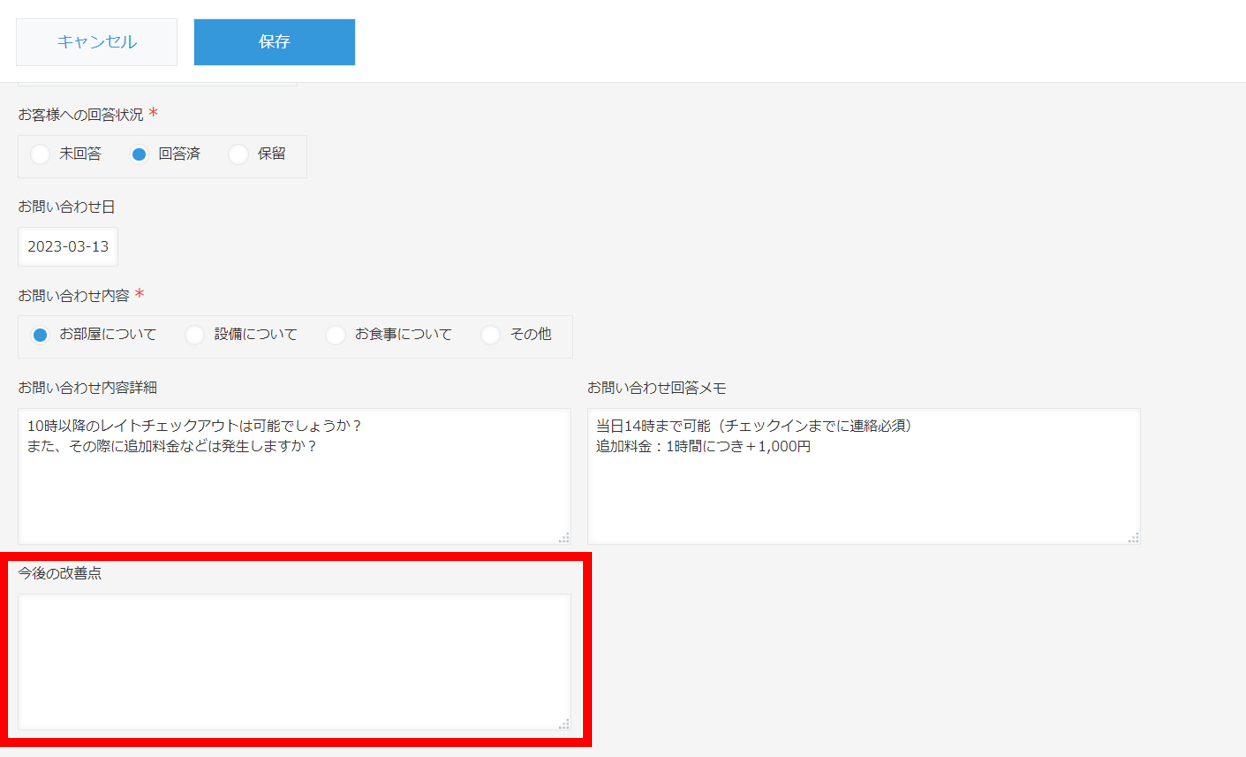Image resolution: width=1246 pixels, height=757 pixels.
Task: Open the お問い合わせ日 date field 2023-03-13
Action: pos(68,246)
